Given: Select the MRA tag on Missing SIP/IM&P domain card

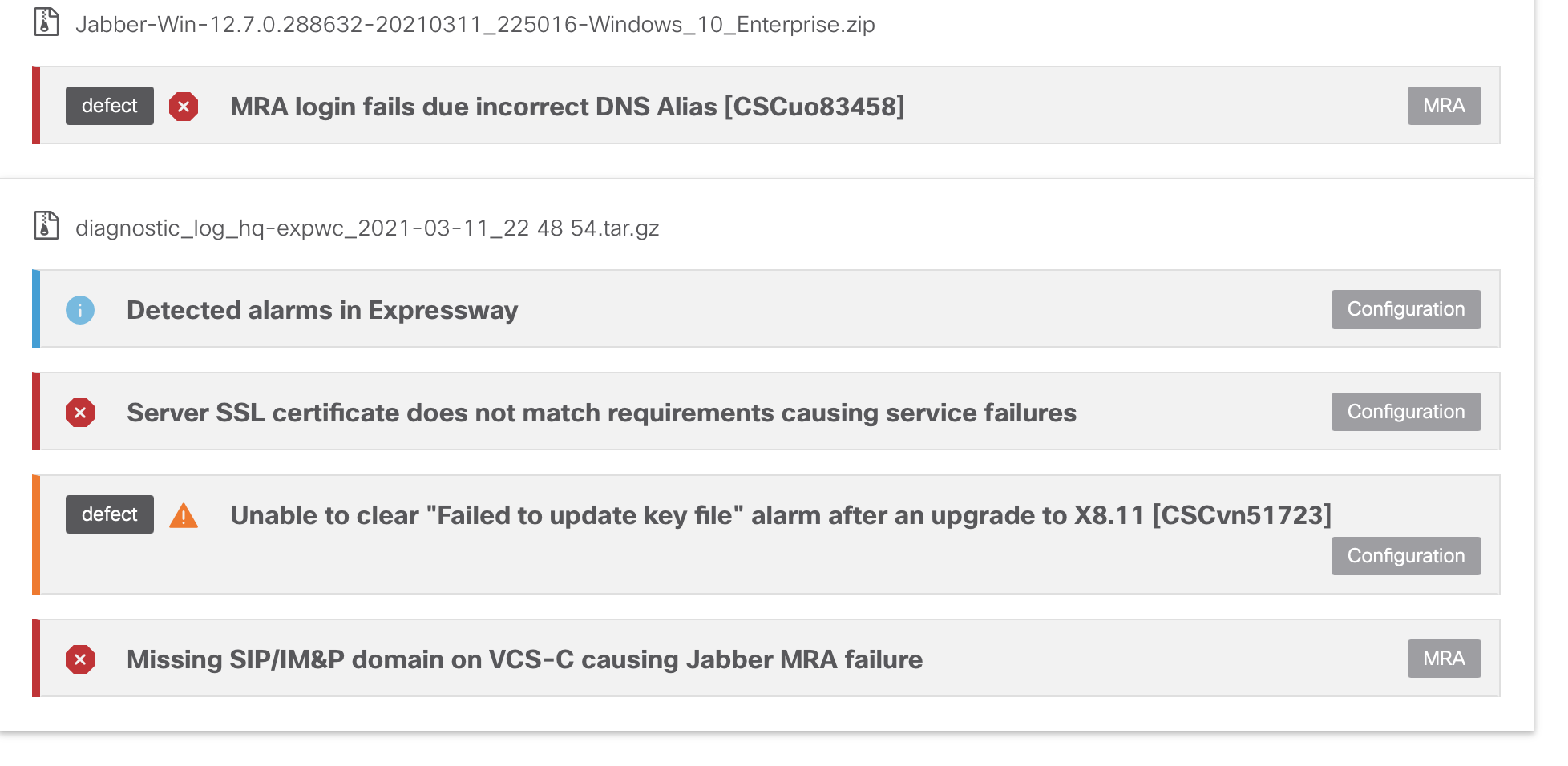Looking at the screenshot, I should pos(1444,659).
